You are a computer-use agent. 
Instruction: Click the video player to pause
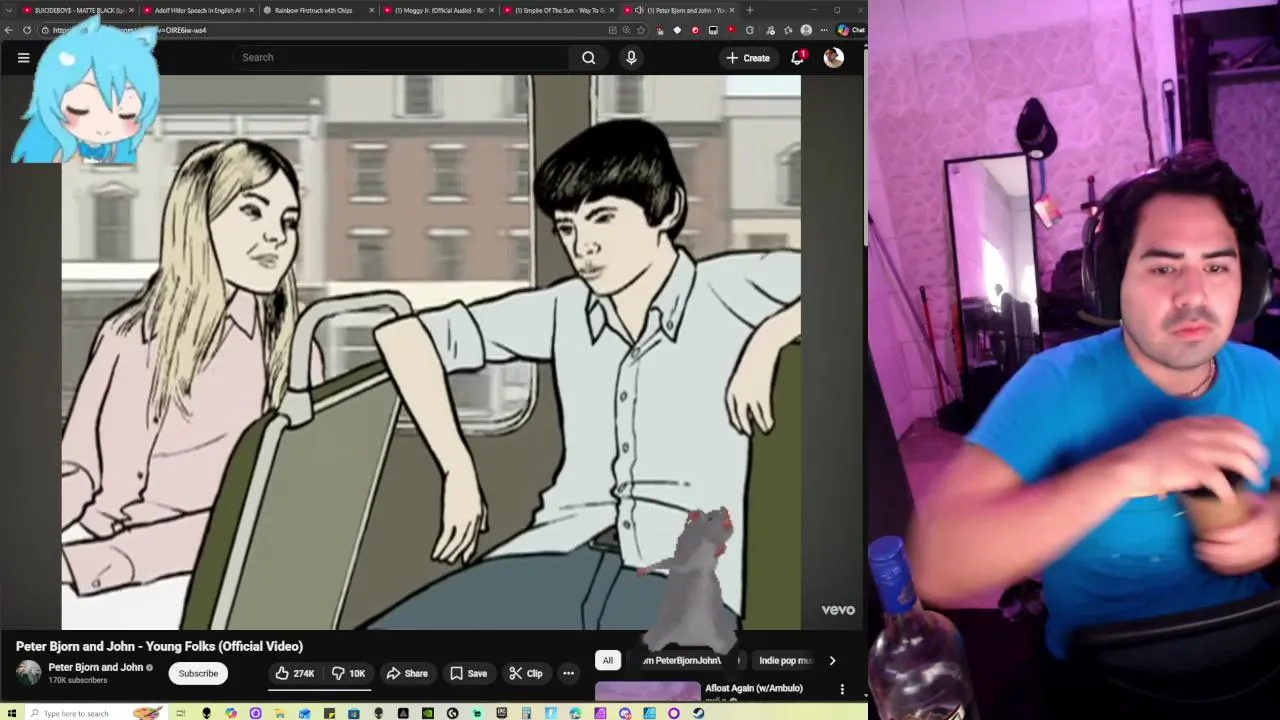431,352
